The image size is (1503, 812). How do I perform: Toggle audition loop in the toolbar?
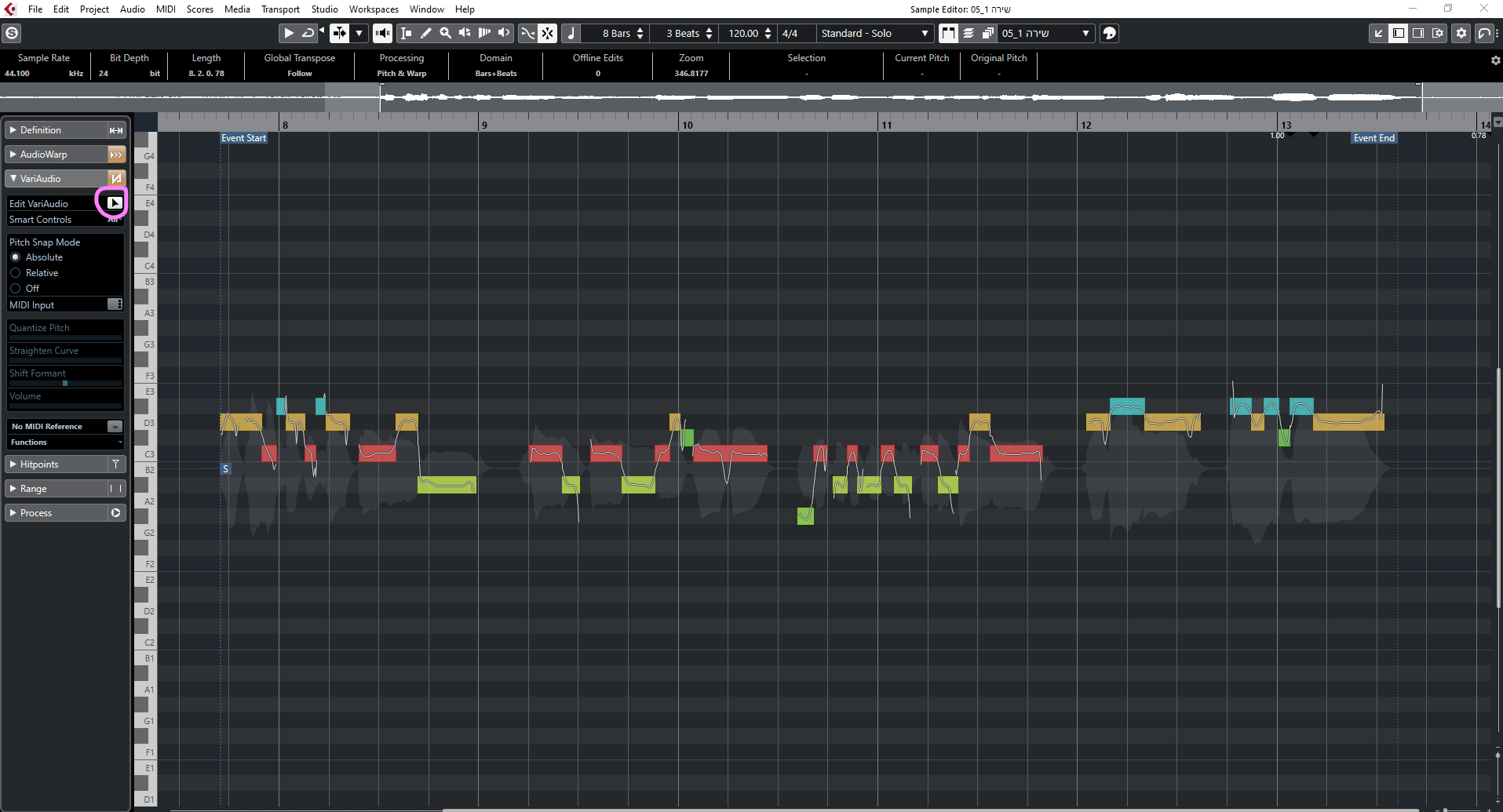tap(308, 33)
